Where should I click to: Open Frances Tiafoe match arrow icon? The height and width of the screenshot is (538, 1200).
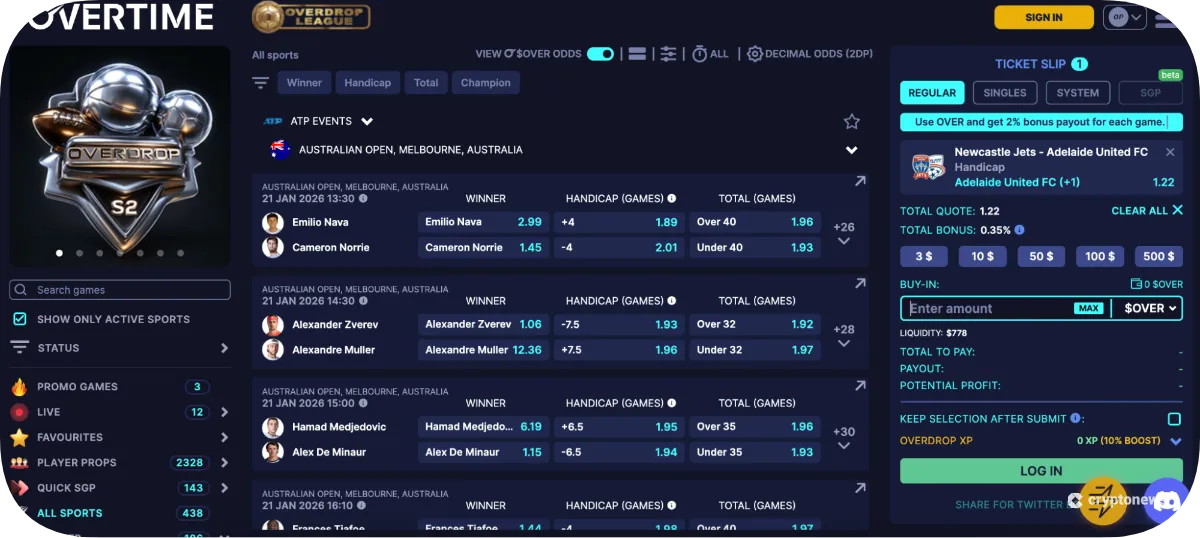pos(860,488)
